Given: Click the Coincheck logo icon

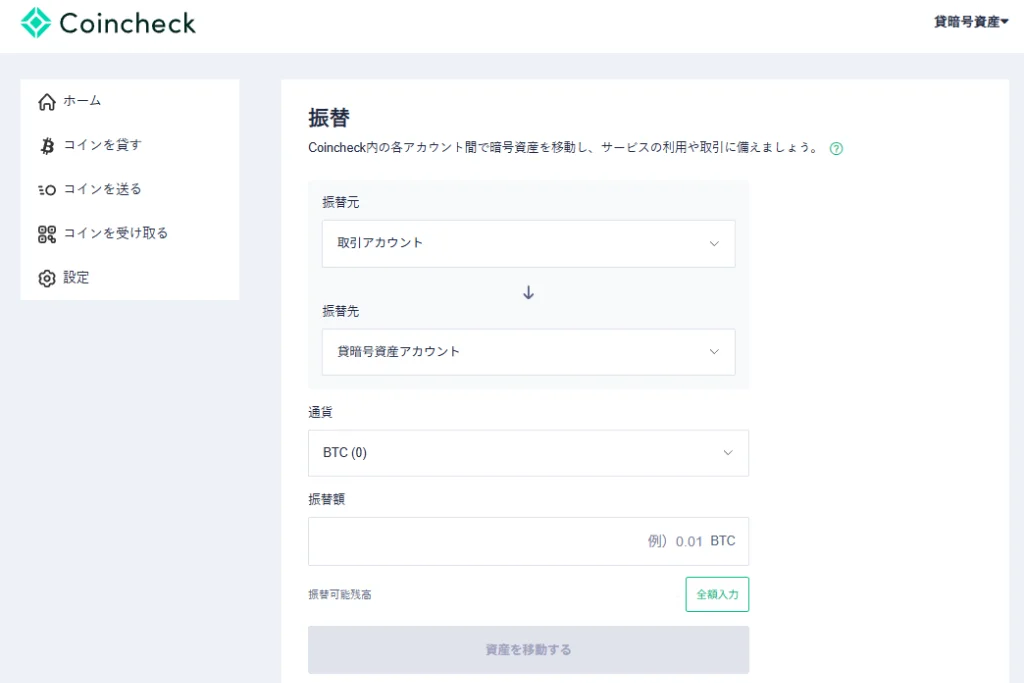Looking at the screenshot, I should (37, 22).
